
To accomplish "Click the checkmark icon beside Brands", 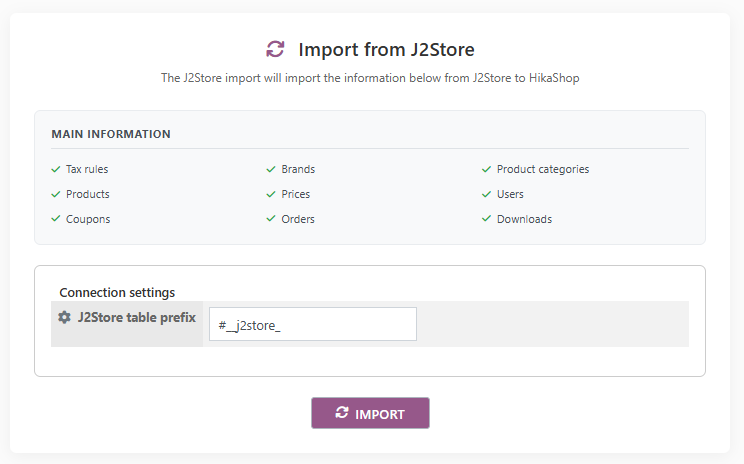I will [x=271, y=169].
